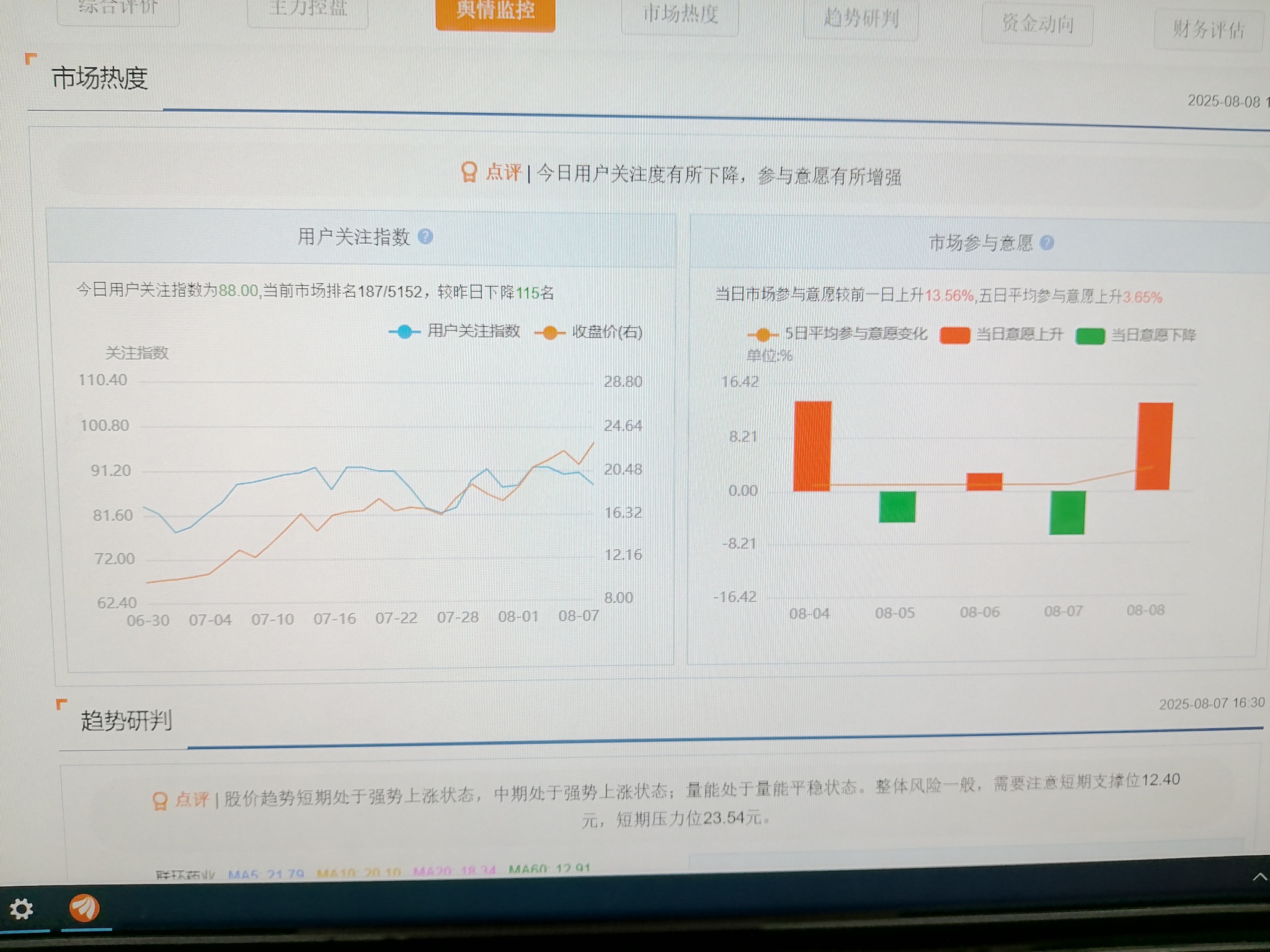Screen dimensions: 1270x952
Task: Toggle the 5日平均参与意愿变化 legend series
Action: 838,334
